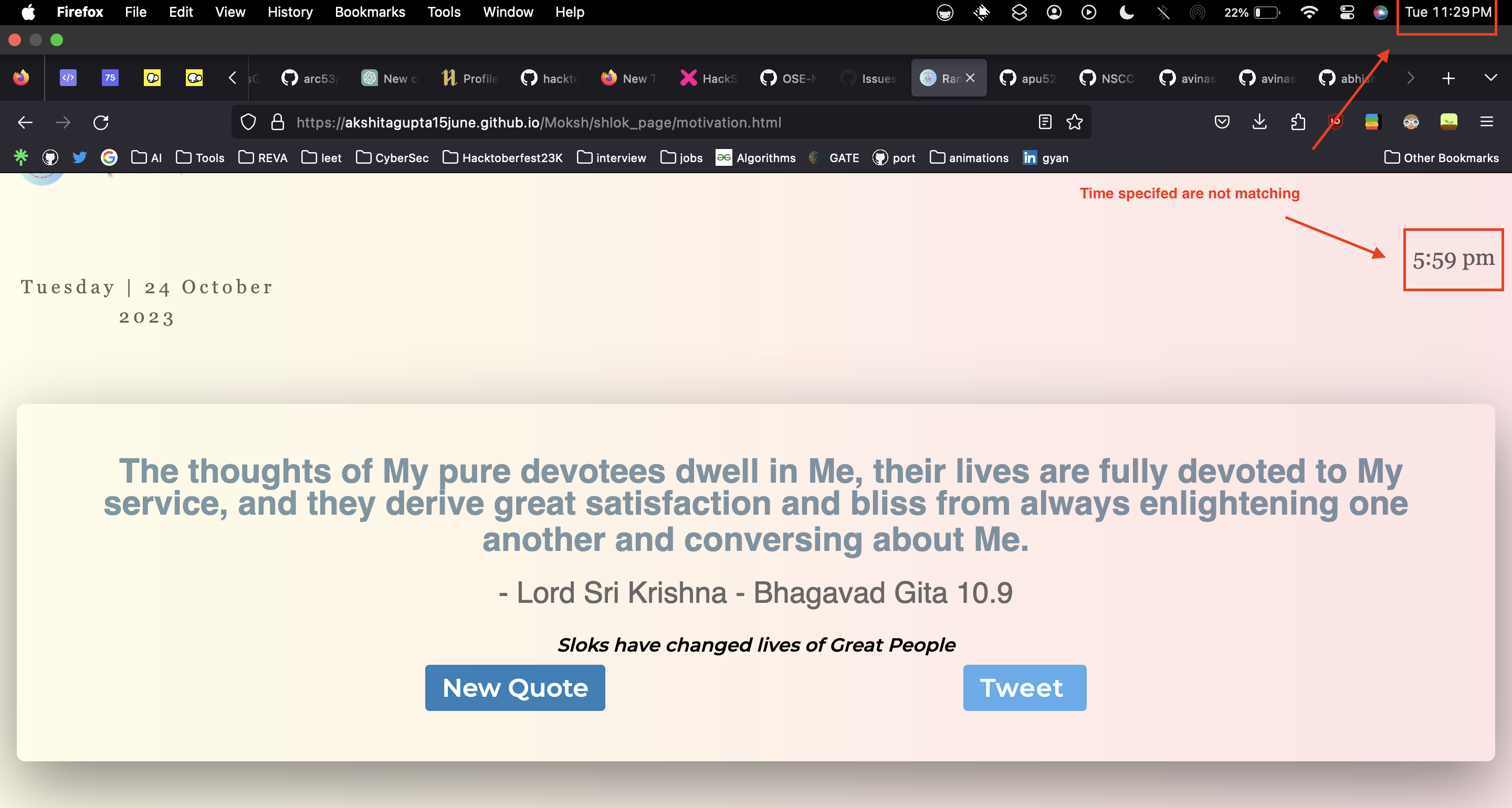Save page to Pocket
This screenshot has height=808, width=1512.
(x=1222, y=122)
